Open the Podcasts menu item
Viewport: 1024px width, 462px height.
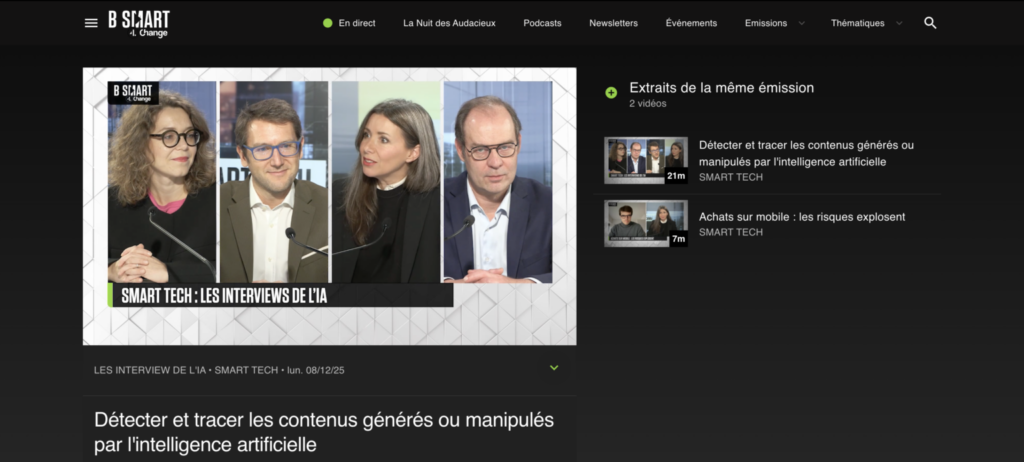[x=542, y=23]
